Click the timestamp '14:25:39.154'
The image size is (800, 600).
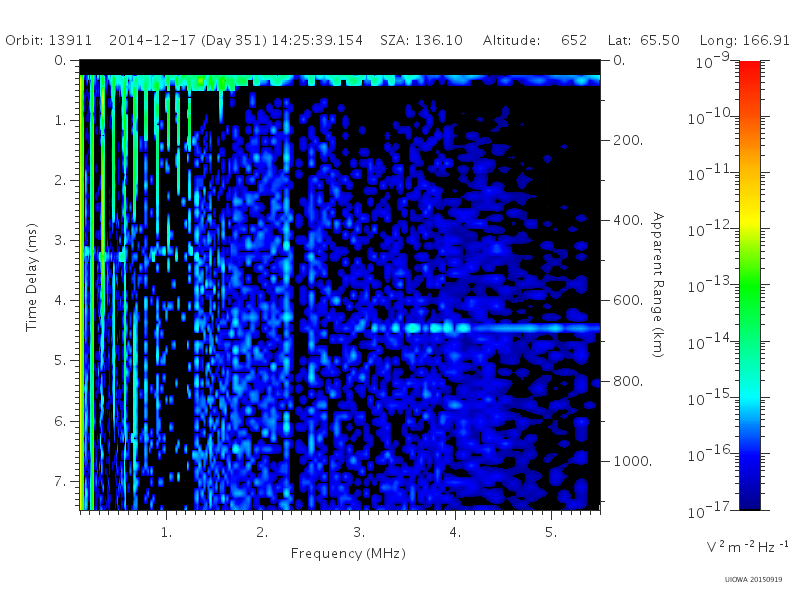point(317,40)
